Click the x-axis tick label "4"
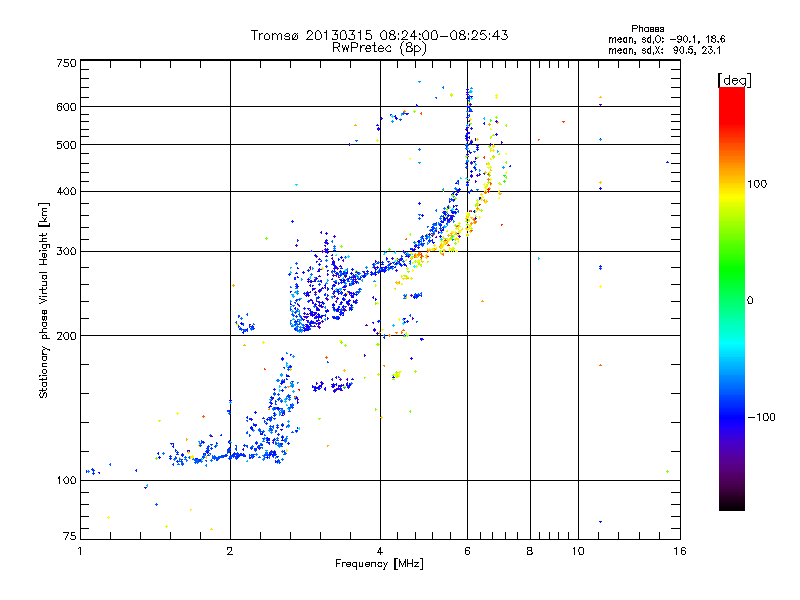This screenshot has height=600, width=800. tap(380, 551)
